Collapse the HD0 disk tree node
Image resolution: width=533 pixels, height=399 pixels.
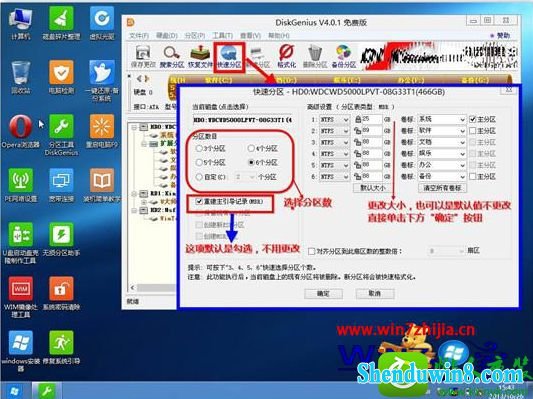pyautogui.click(x=135, y=127)
